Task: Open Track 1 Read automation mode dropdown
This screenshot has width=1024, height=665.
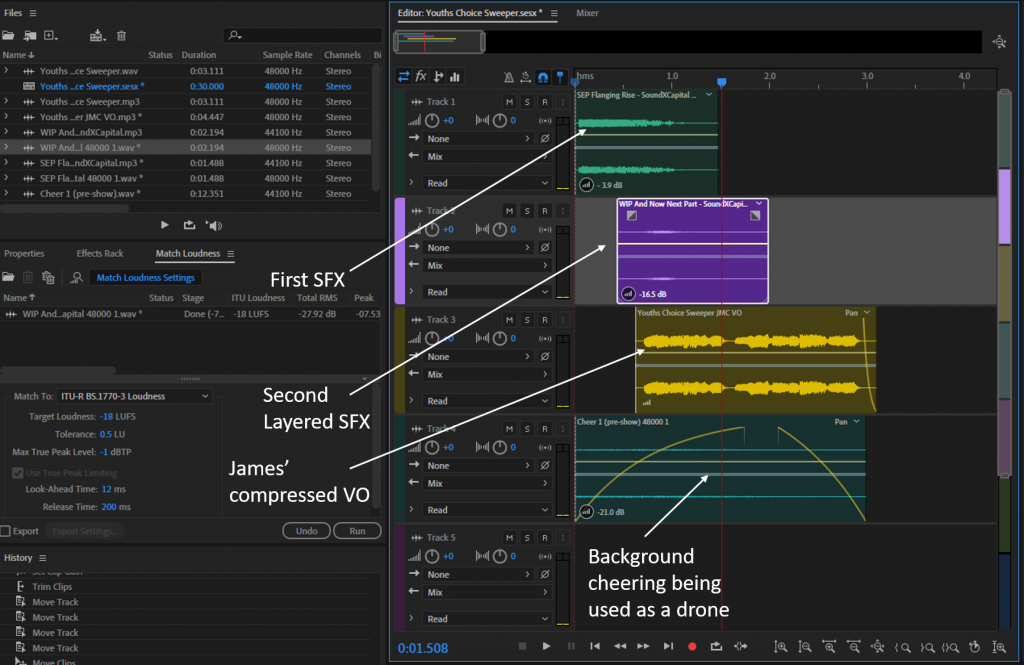Action: (x=486, y=183)
